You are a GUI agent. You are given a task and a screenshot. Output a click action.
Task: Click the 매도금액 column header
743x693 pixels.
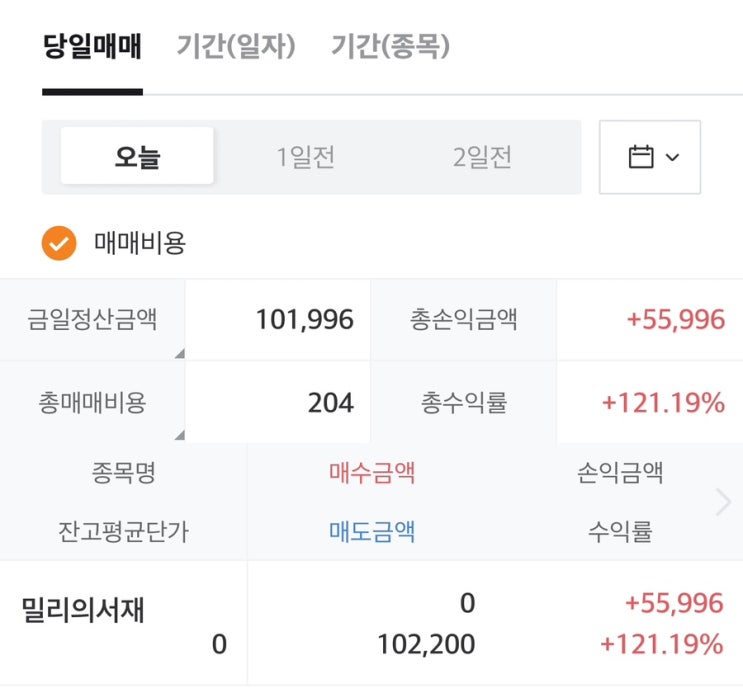pyautogui.click(x=372, y=531)
